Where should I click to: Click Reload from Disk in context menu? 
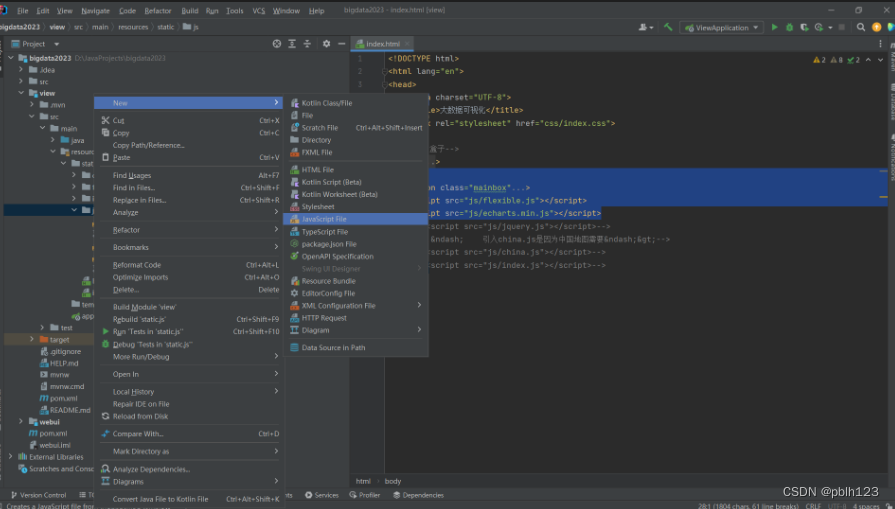coord(188,416)
